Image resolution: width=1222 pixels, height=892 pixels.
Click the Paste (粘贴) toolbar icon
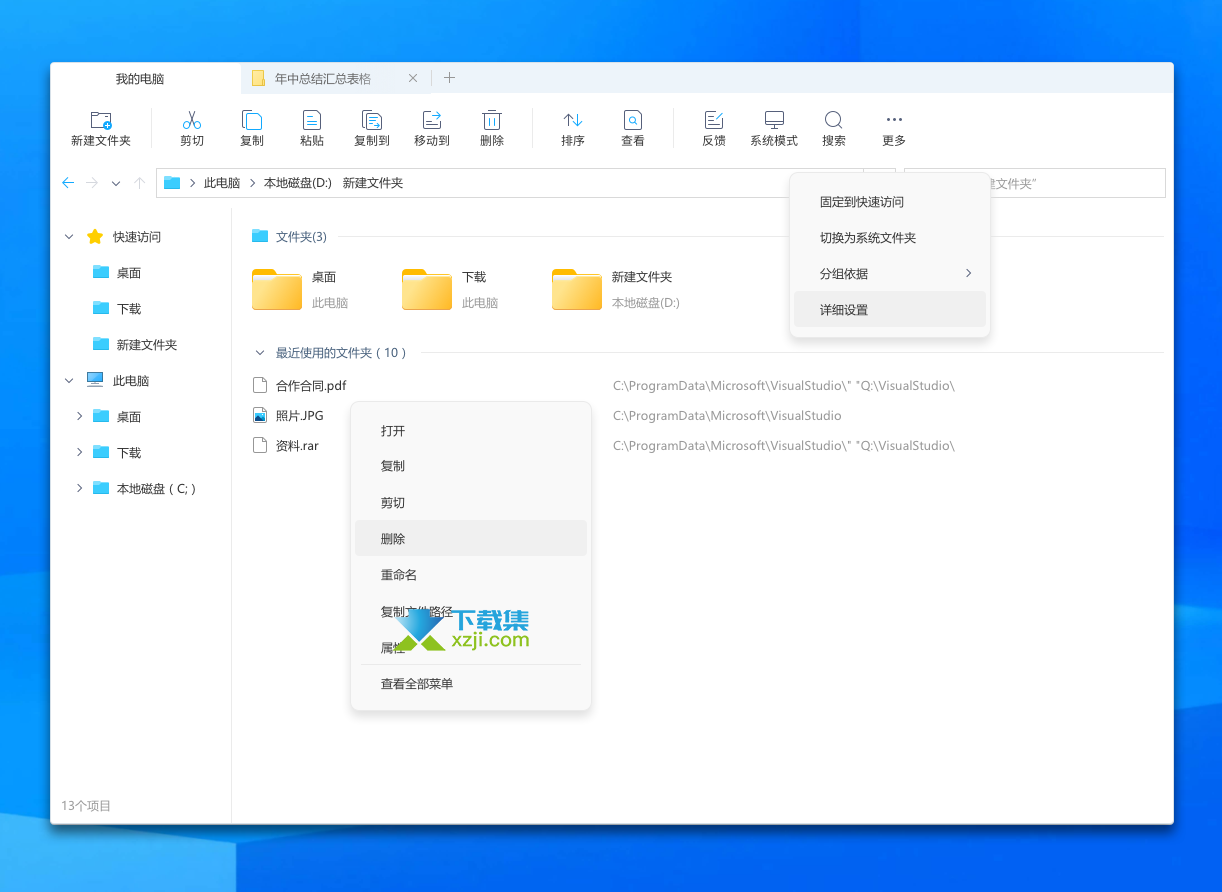(312, 121)
